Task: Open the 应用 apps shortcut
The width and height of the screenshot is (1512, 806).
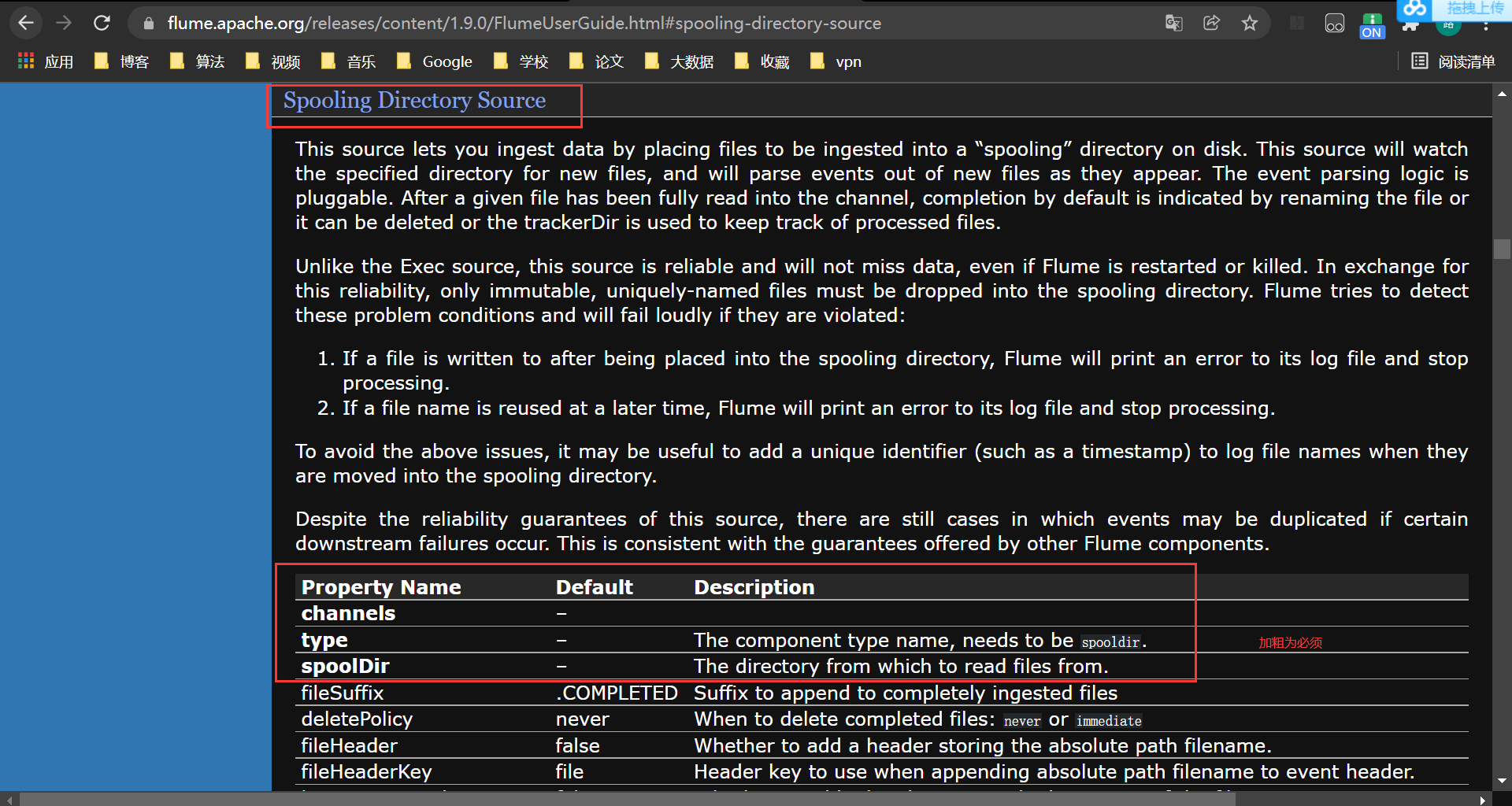Action: click(46, 61)
